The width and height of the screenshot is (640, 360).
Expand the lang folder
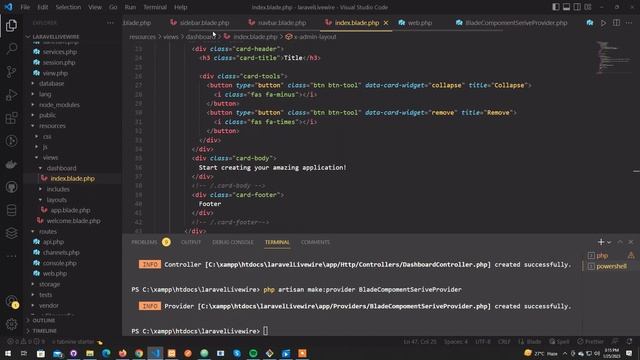45,94
